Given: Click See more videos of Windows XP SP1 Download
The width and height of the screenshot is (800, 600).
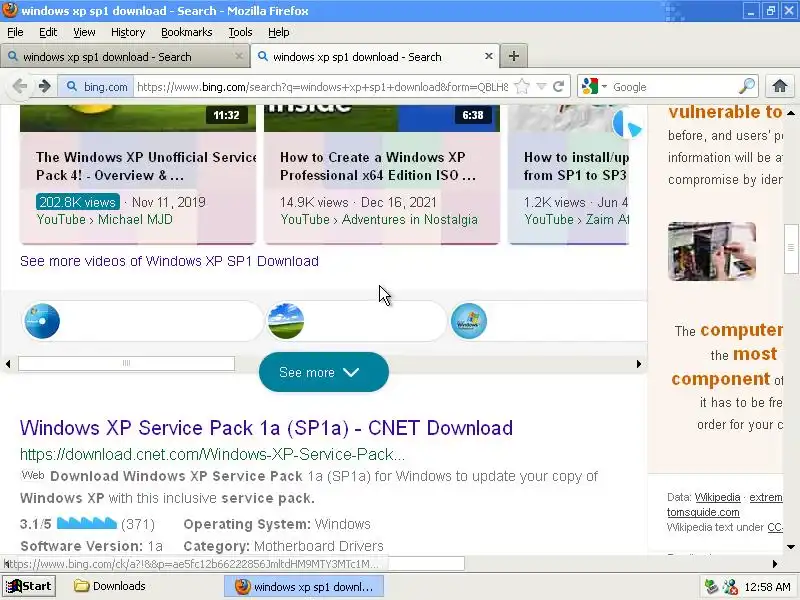Looking at the screenshot, I should click(x=169, y=261).
